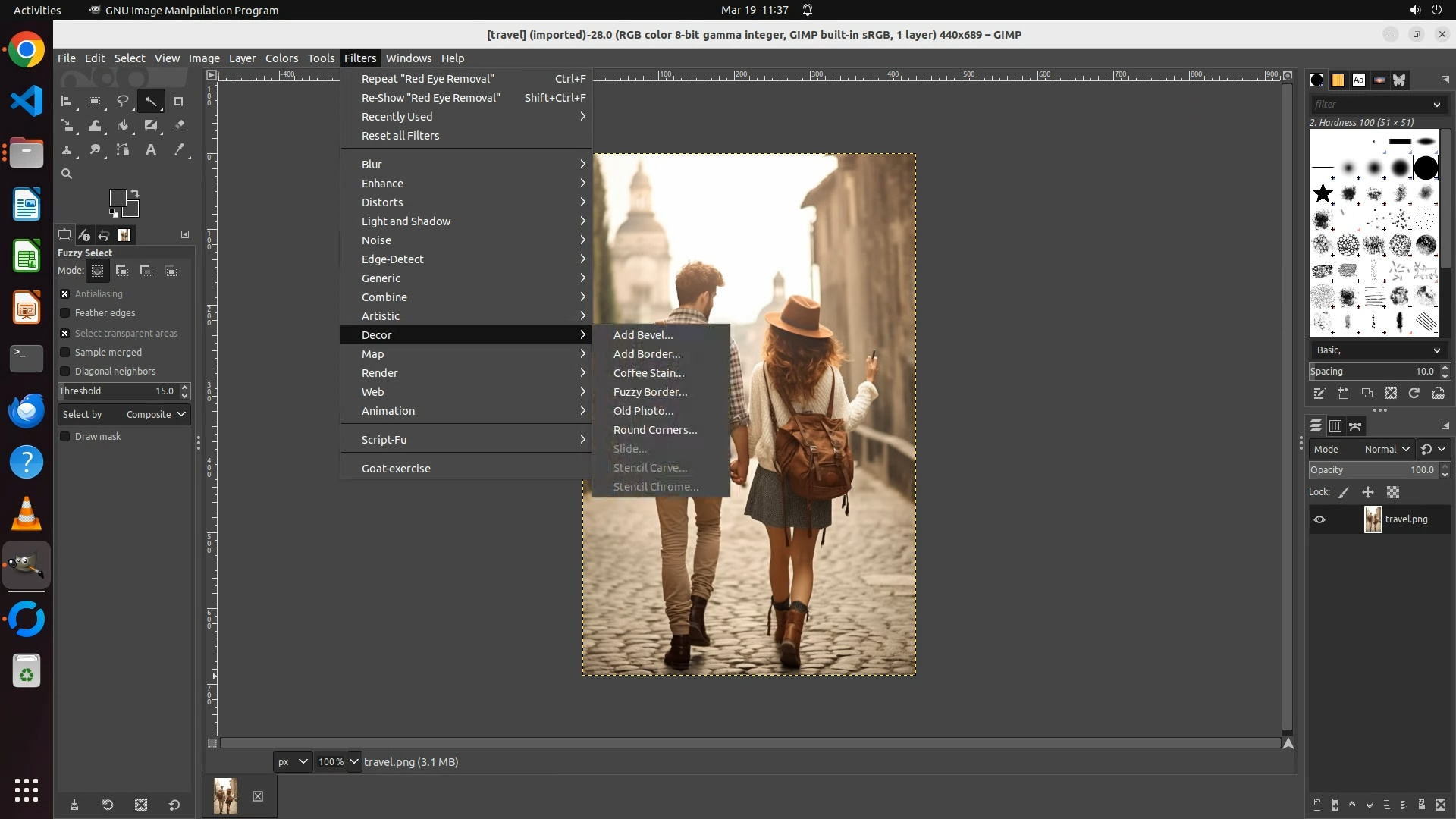This screenshot has width=1456, height=819.
Task: Select the Bucket Fill tool
Action: (x=123, y=125)
